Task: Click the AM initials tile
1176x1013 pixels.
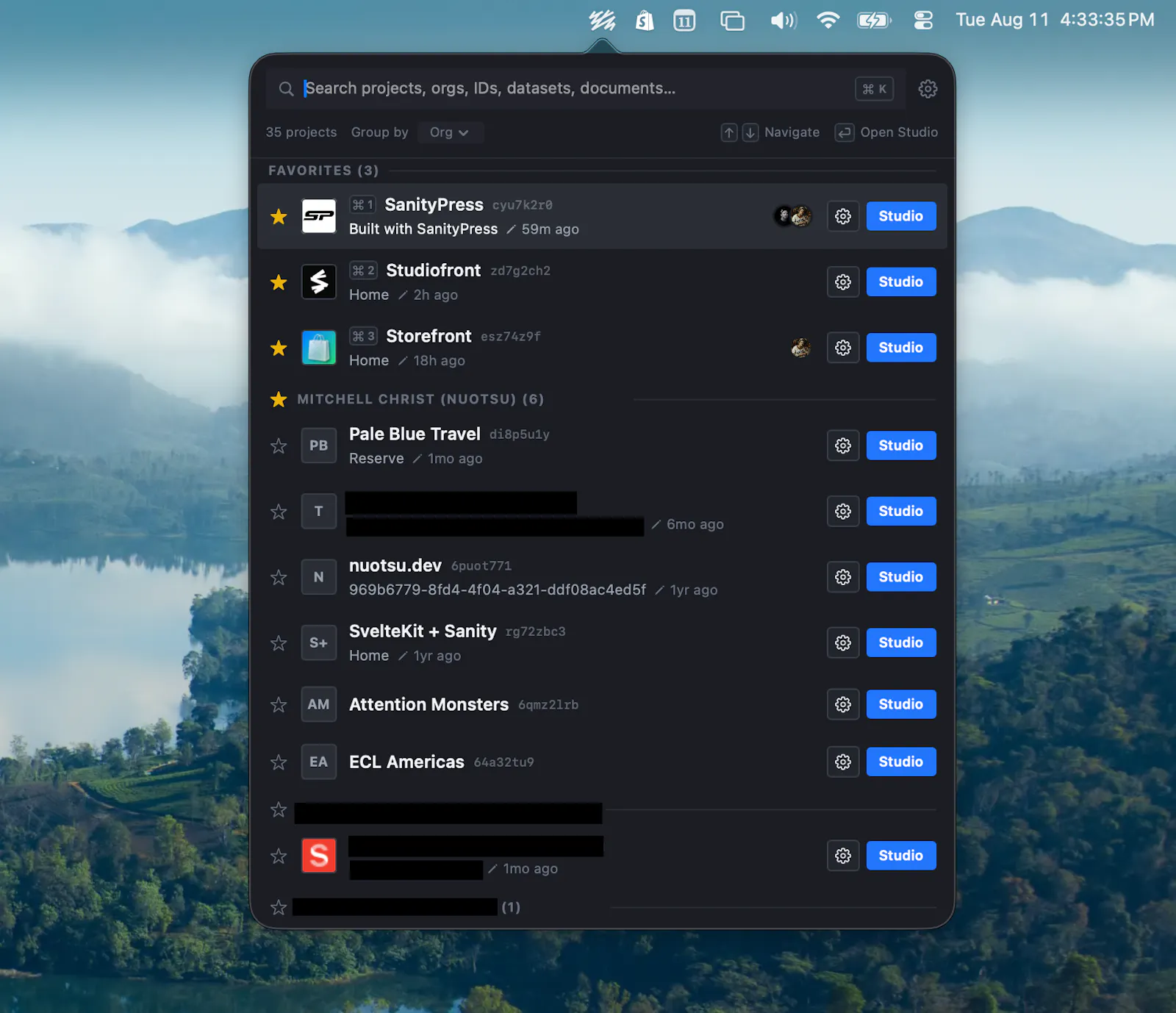Action: [319, 704]
